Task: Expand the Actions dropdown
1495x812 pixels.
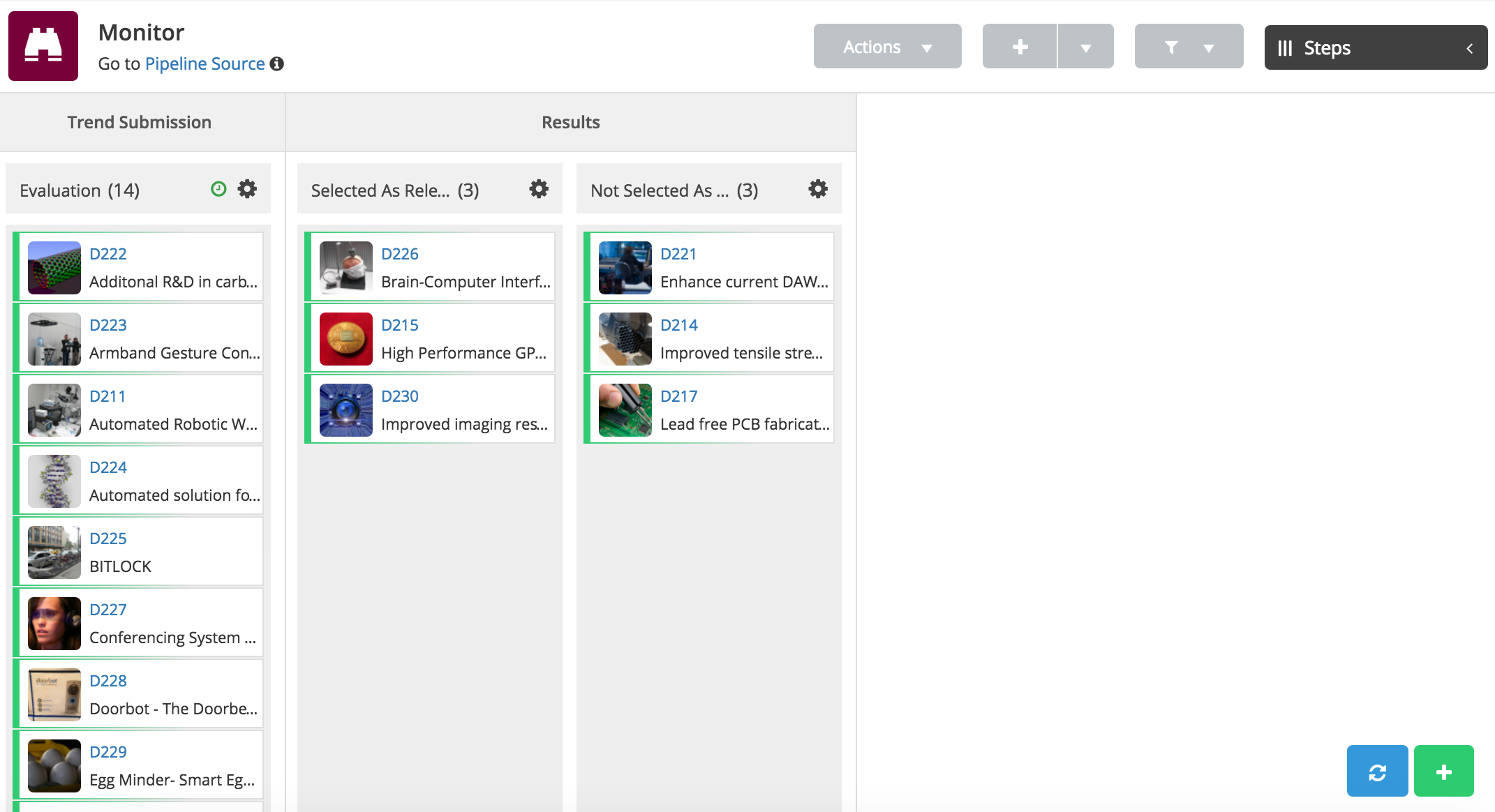Action: tap(887, 47)
